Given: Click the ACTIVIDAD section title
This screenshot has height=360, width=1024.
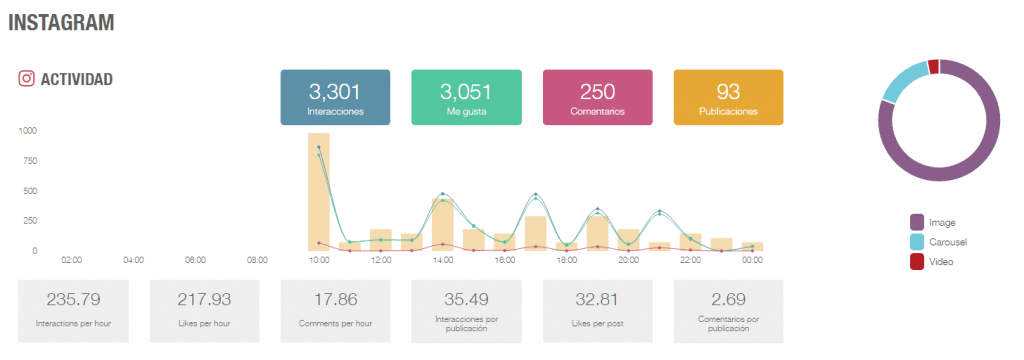Looking at the screenshot, I should point(76,80).
